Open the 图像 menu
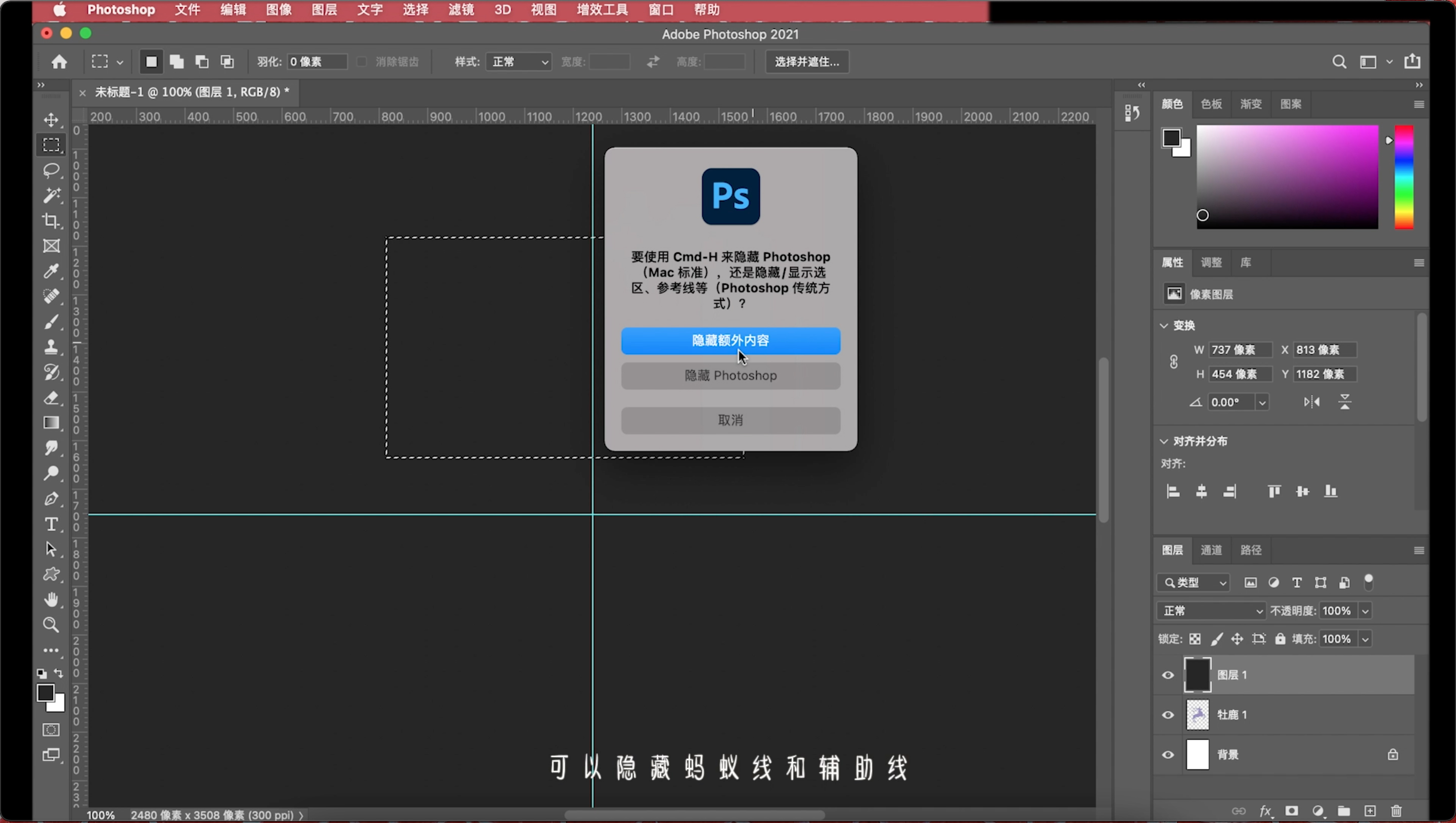Screen dimensions: 1456x823 pos(279,10)
